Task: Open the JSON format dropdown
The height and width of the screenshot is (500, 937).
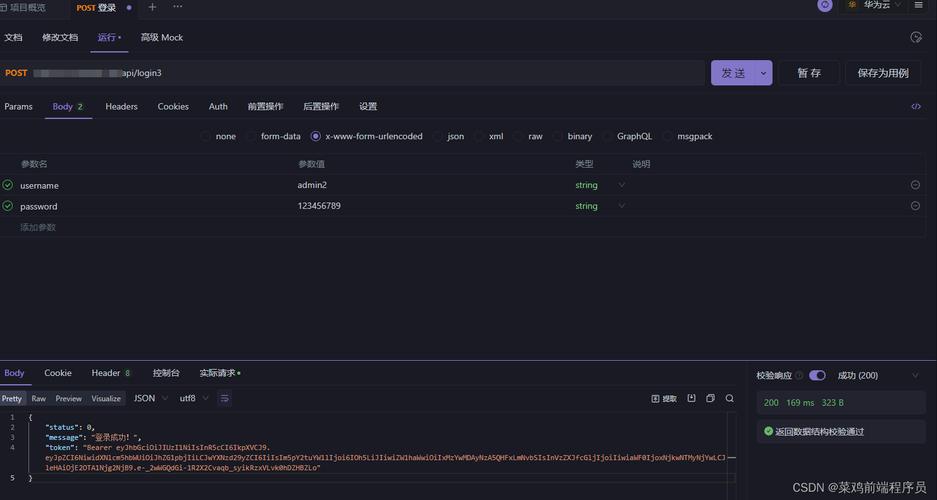Action: 151,398
